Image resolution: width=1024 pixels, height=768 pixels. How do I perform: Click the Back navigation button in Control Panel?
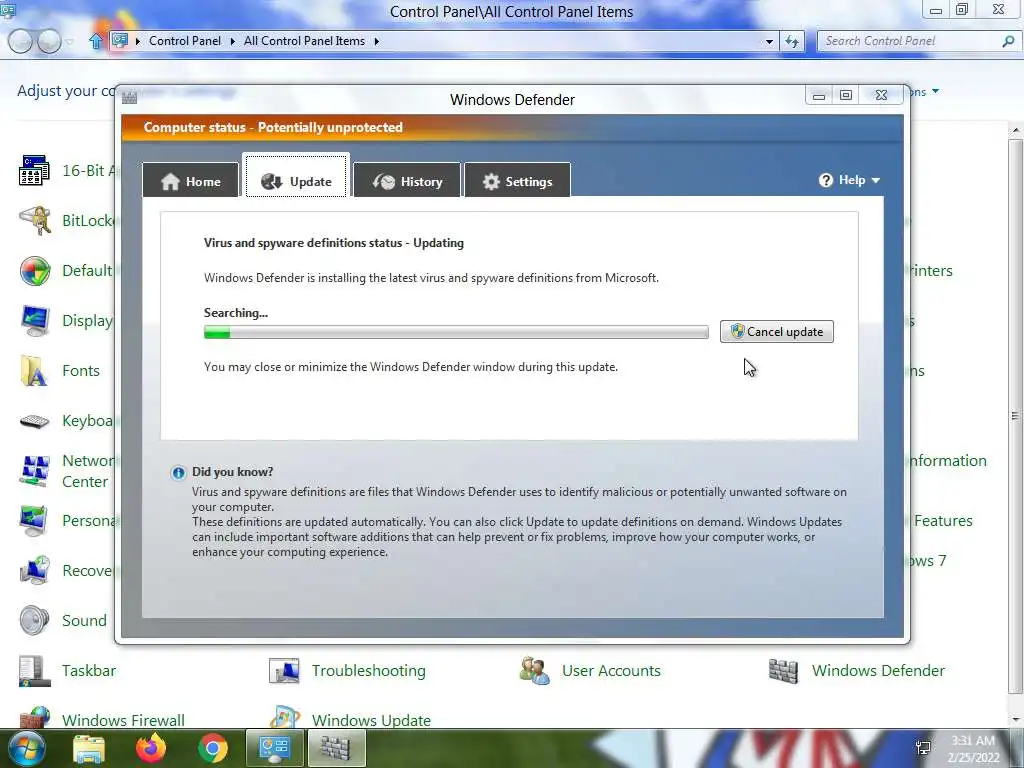click(20, 41)
